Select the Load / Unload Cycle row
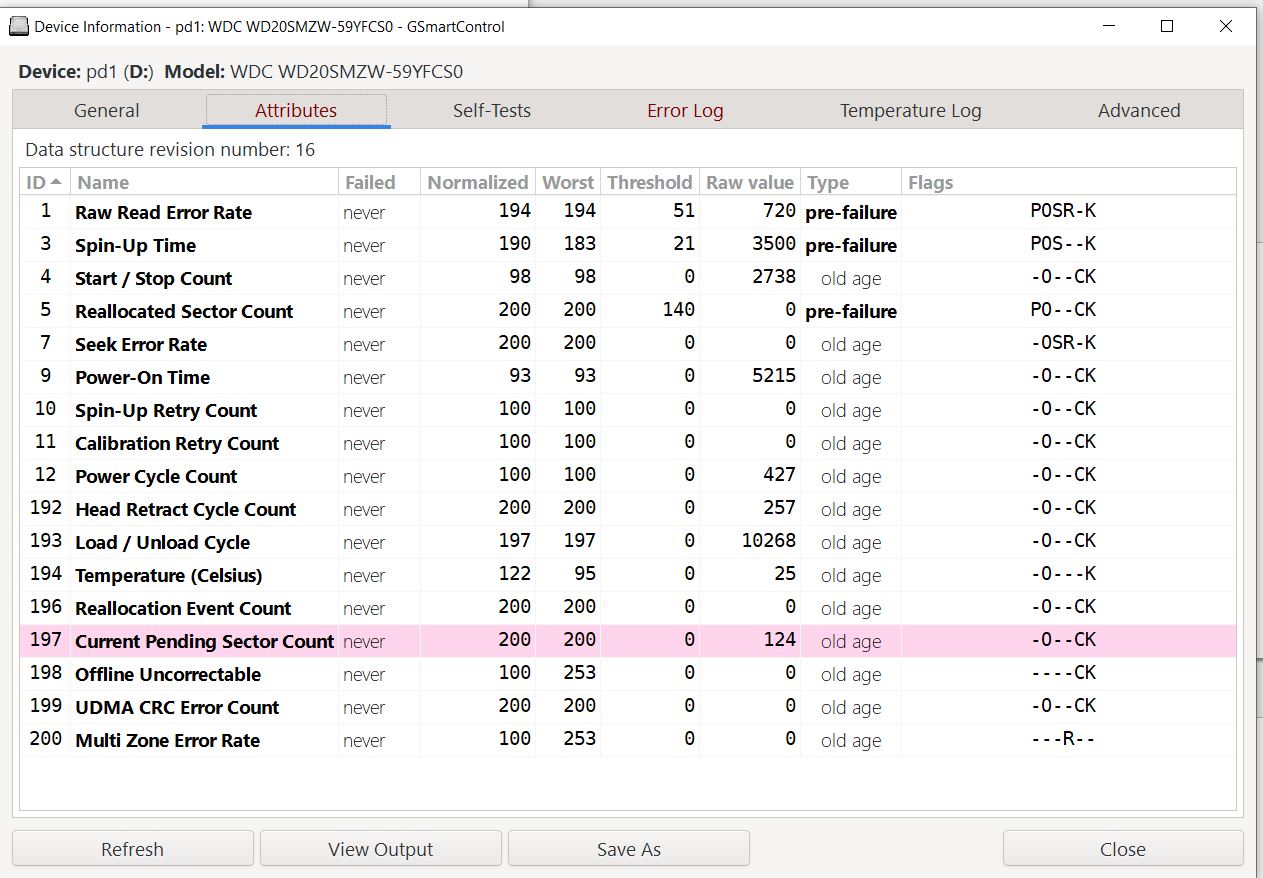1263x878 pixels. [628, 542]
